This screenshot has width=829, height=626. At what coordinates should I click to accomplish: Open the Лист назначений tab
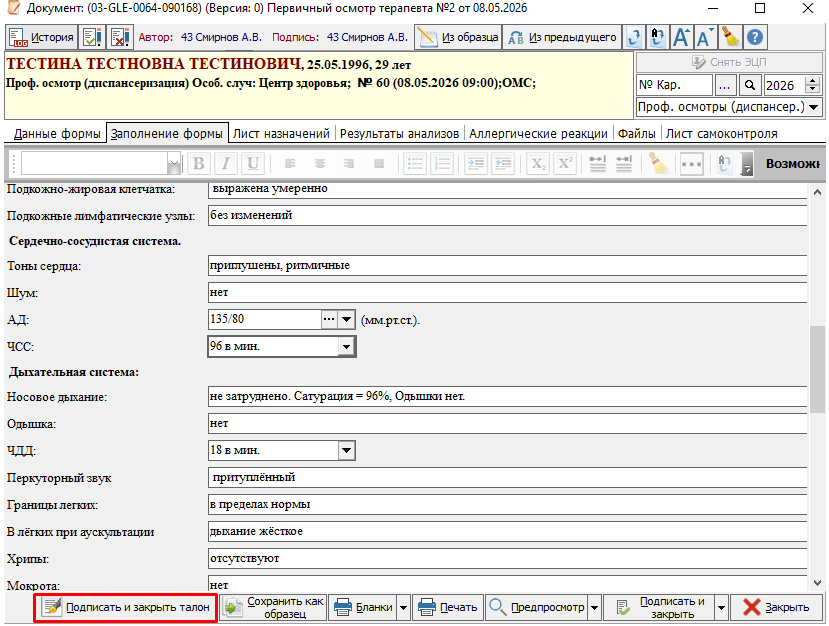(x=281, y=134)
